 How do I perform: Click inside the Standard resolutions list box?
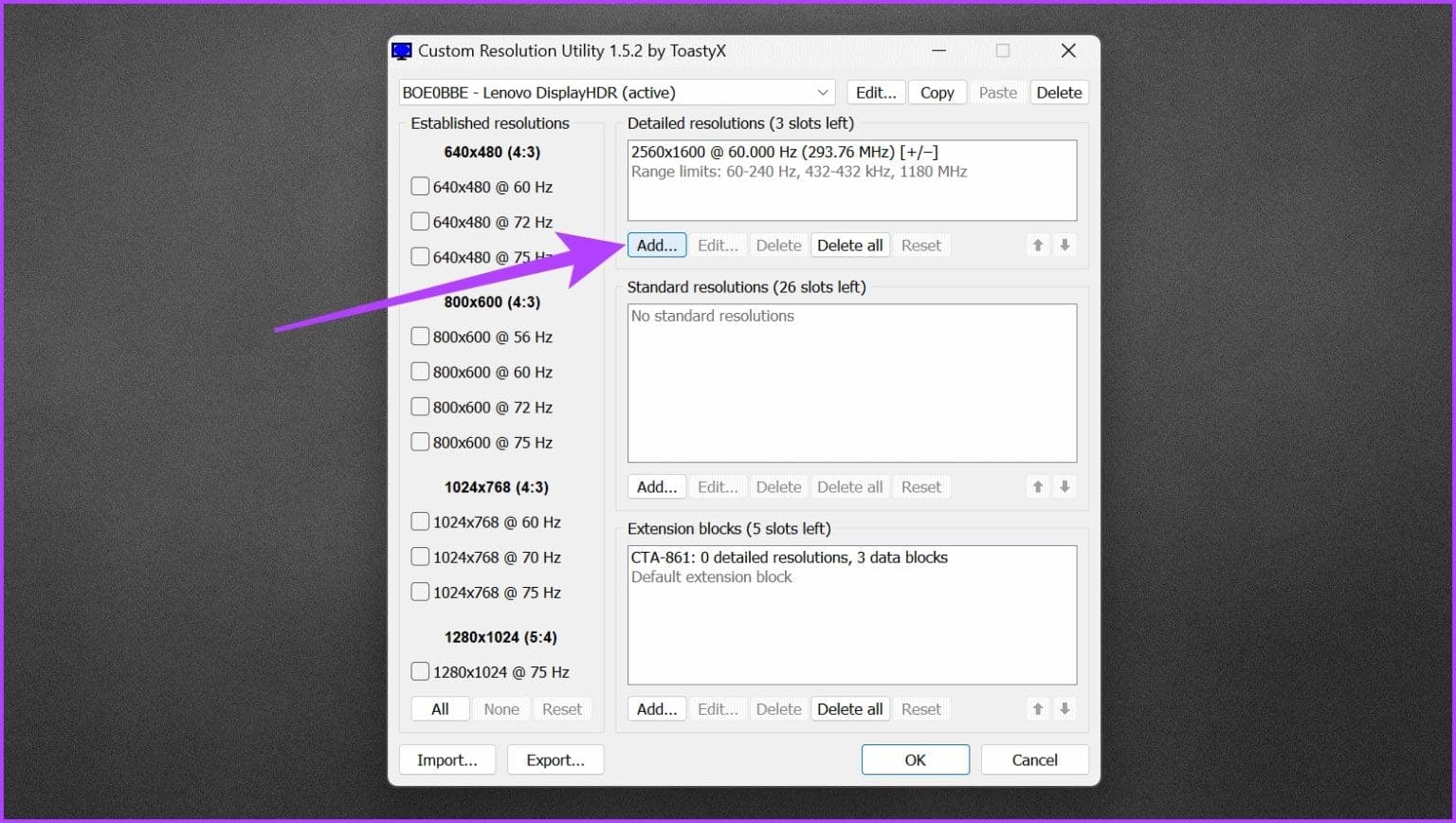tap(852, 383)
